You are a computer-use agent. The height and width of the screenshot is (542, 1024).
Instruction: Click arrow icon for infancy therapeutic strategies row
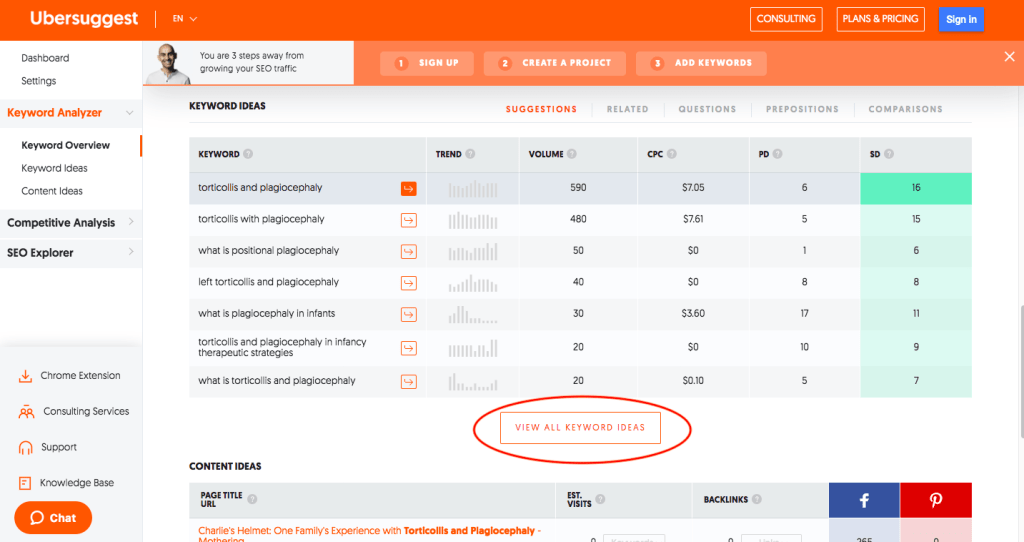point(409,348)
